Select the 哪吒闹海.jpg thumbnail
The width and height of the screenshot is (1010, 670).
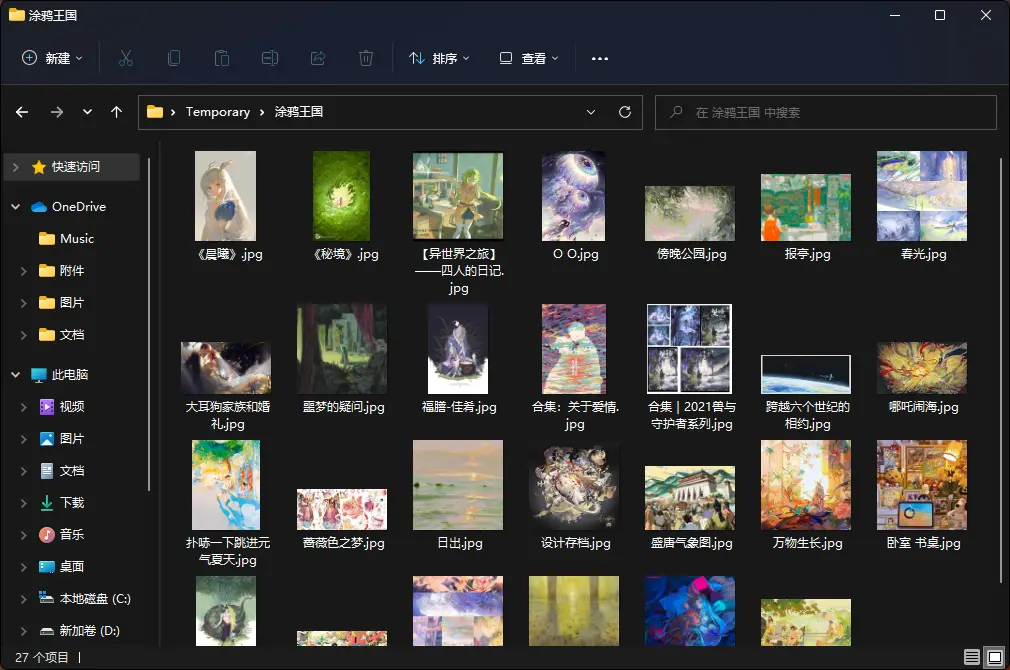922,368
